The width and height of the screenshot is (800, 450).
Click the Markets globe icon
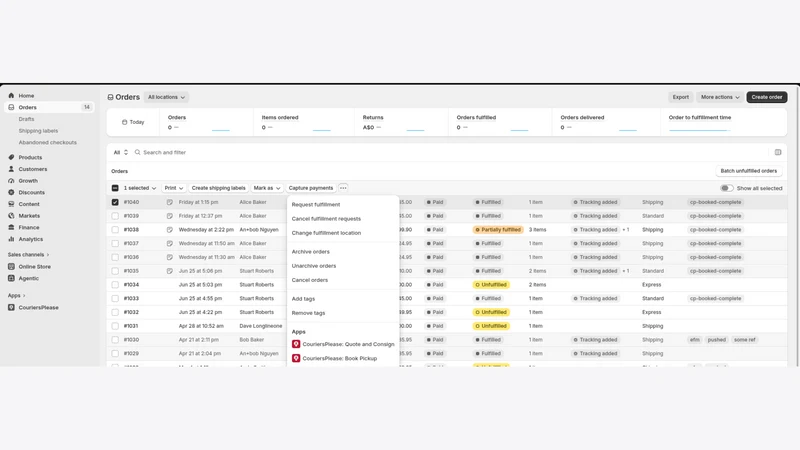tap(11, 216)
